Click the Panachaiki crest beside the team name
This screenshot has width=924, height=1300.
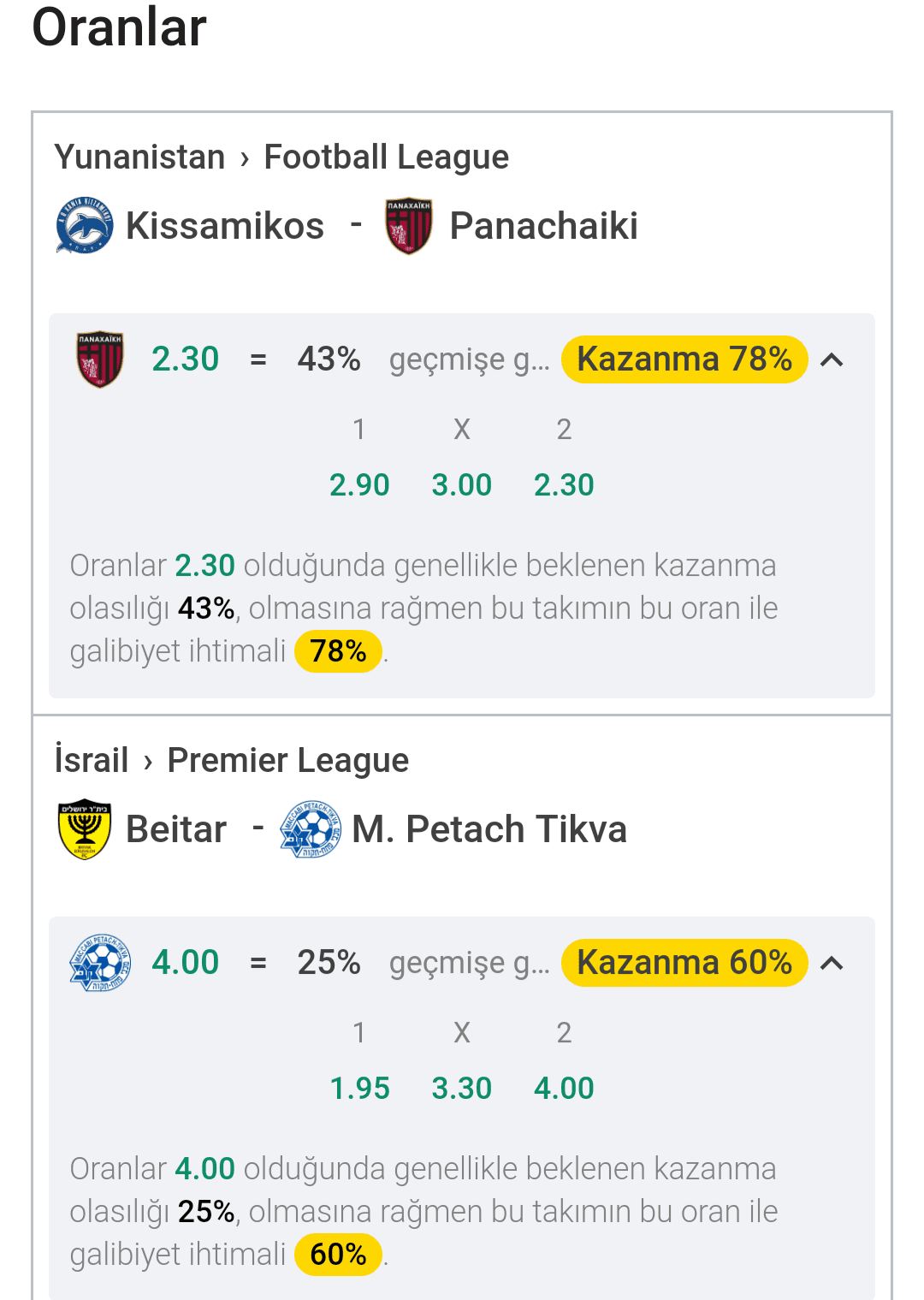tap(409, 226)
